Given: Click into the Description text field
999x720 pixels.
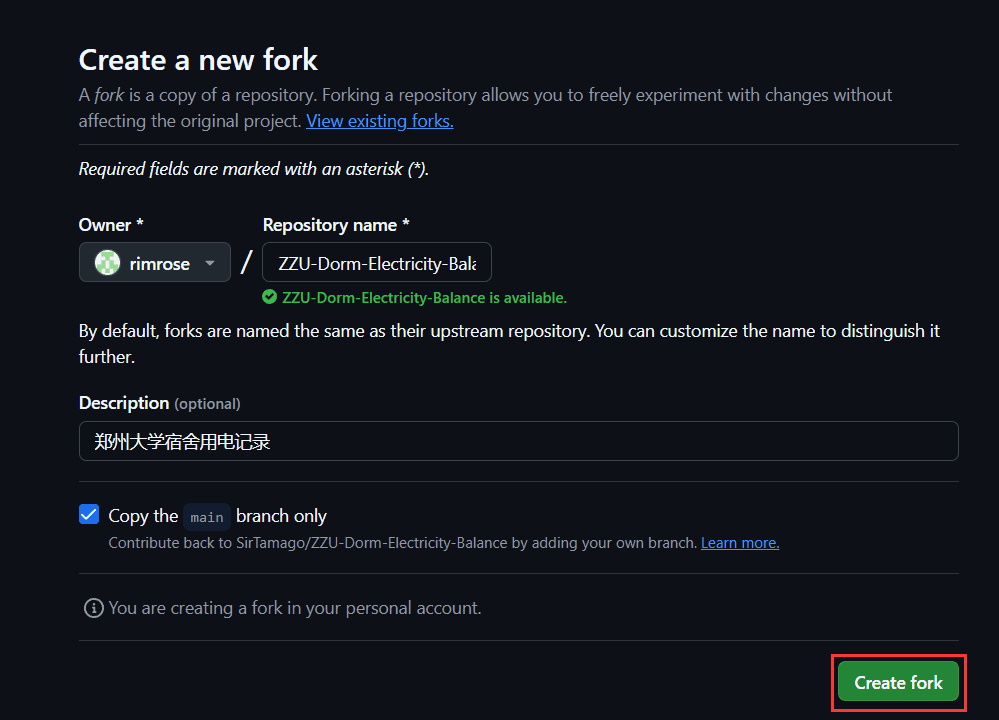Looking at the screenshot, I should 519,441.
